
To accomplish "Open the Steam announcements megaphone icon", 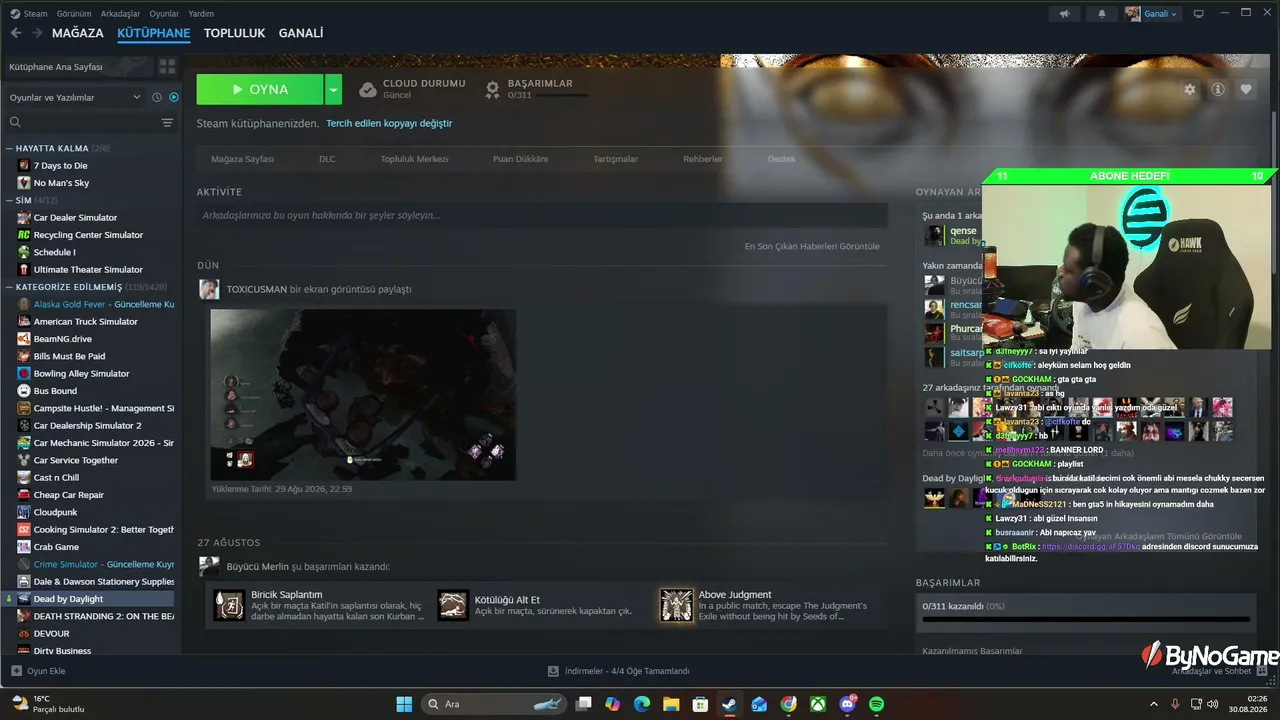I will click(x=1065, y=14).
